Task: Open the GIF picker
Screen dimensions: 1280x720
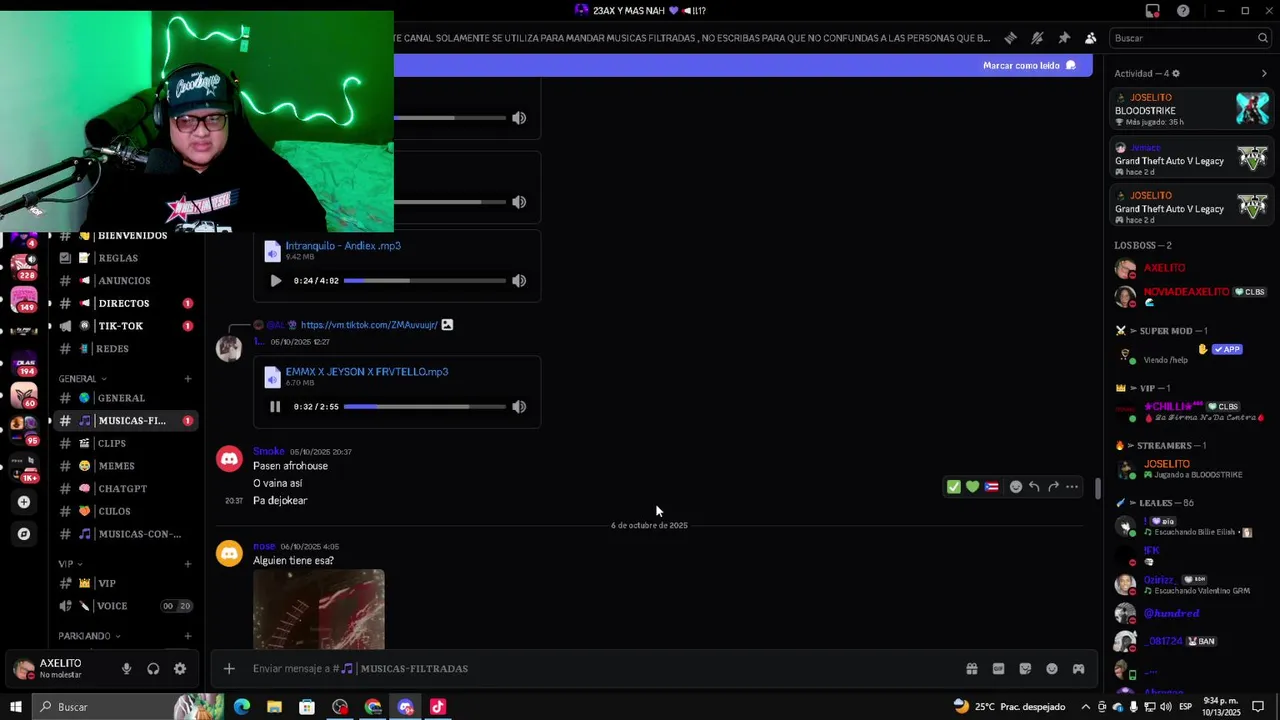Action: point(998,669)
